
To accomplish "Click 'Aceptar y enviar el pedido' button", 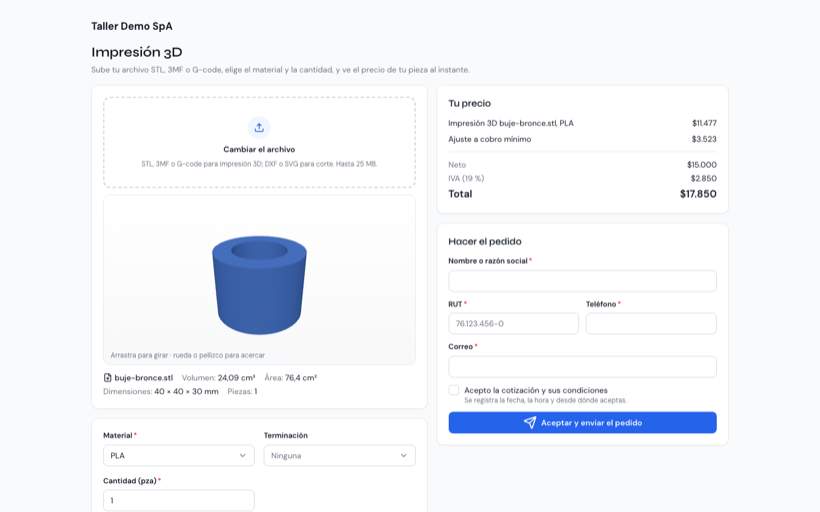I will pos(583,423).
